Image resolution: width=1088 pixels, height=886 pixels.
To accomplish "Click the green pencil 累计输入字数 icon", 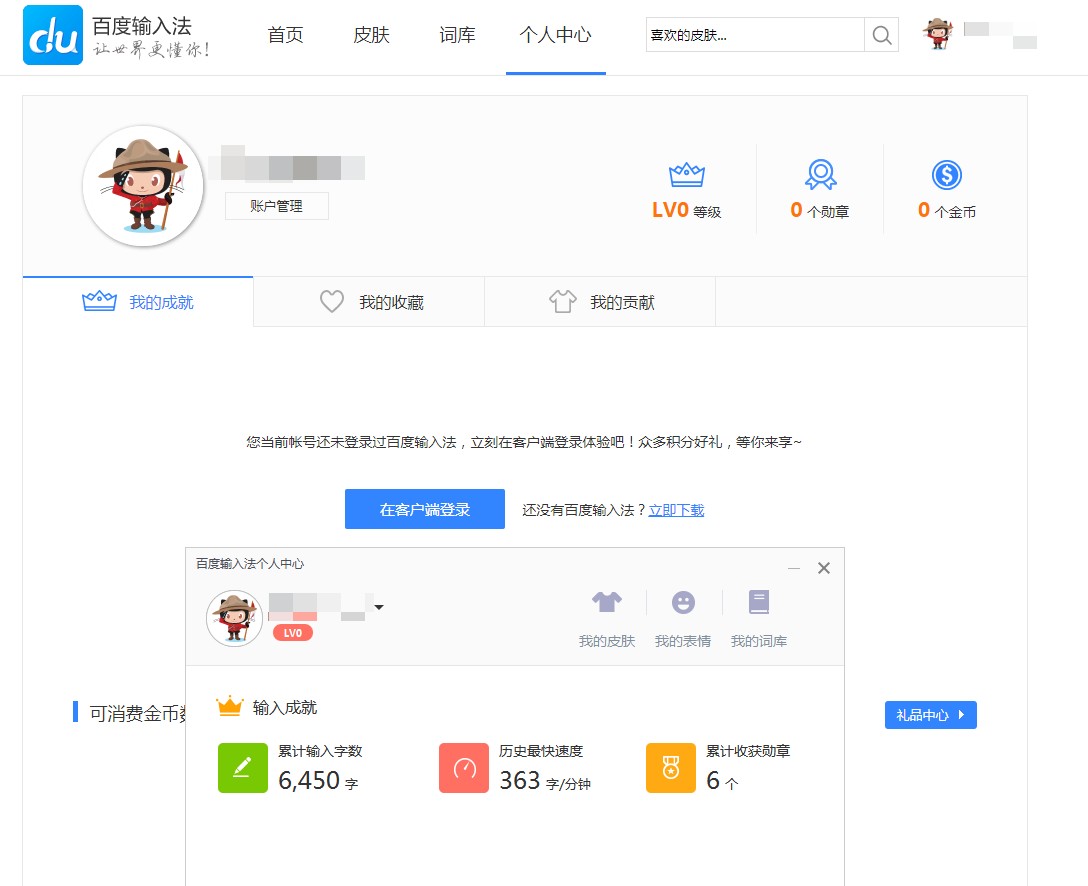I will click(x=243, y=767).
